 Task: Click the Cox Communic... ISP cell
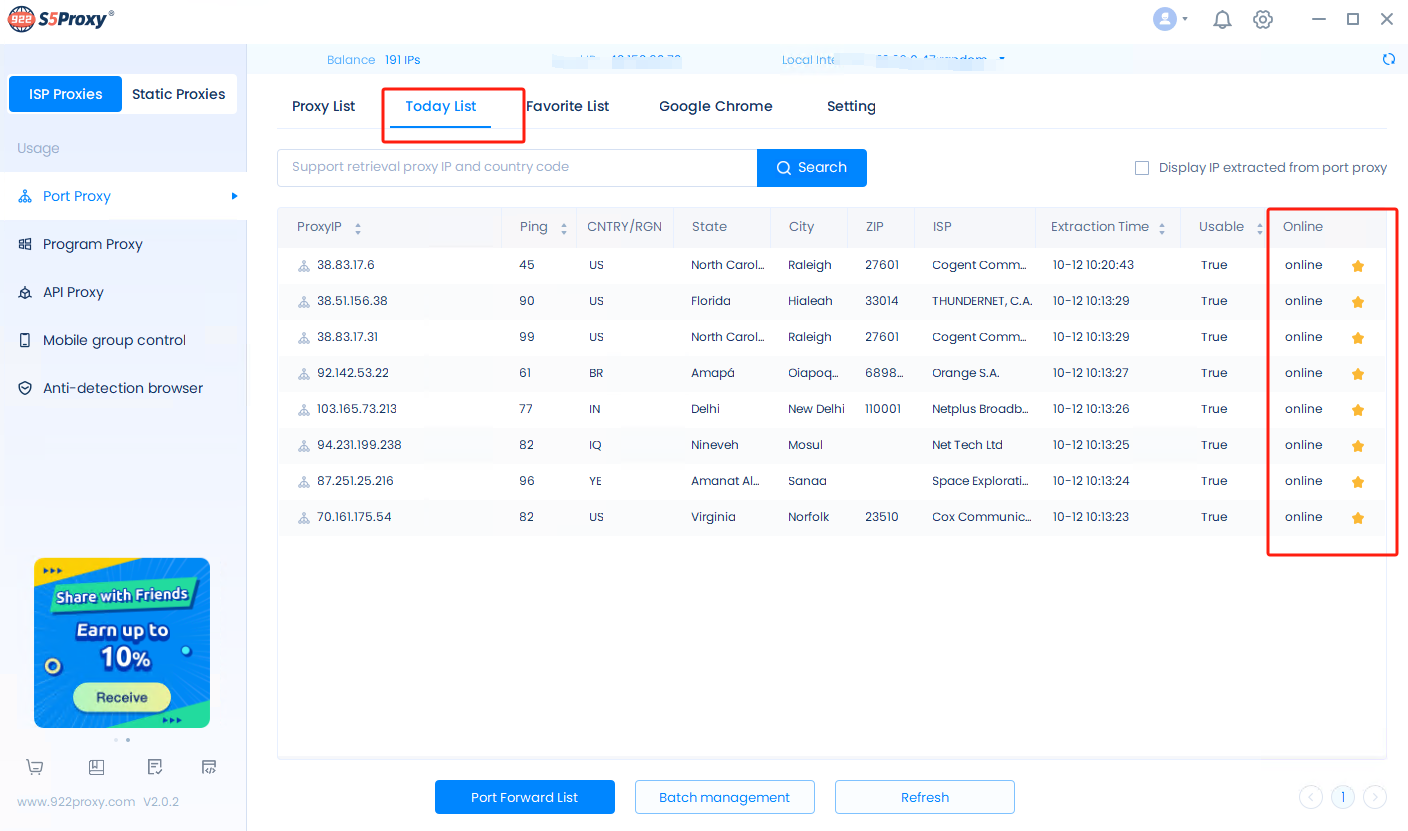[981, 517]
